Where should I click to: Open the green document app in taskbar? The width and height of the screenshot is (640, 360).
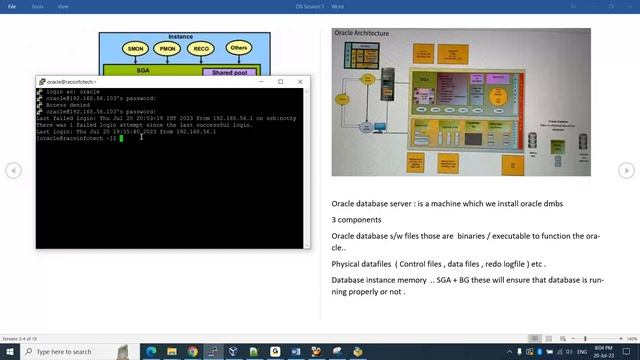pos(254,351)
